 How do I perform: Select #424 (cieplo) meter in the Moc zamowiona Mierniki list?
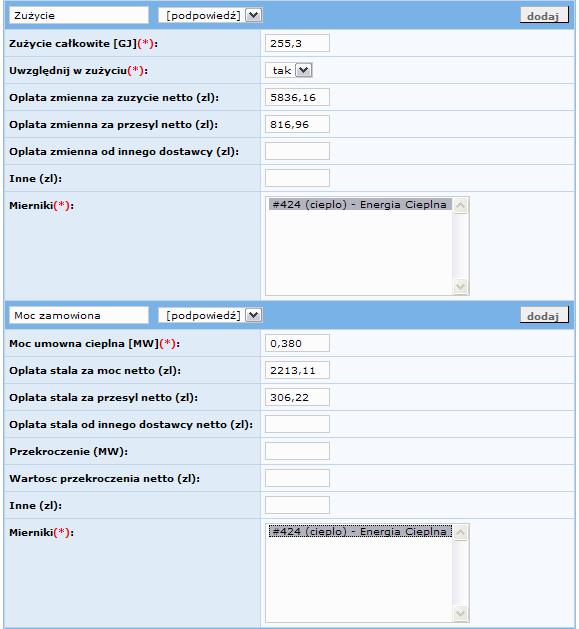click(360, 532)
